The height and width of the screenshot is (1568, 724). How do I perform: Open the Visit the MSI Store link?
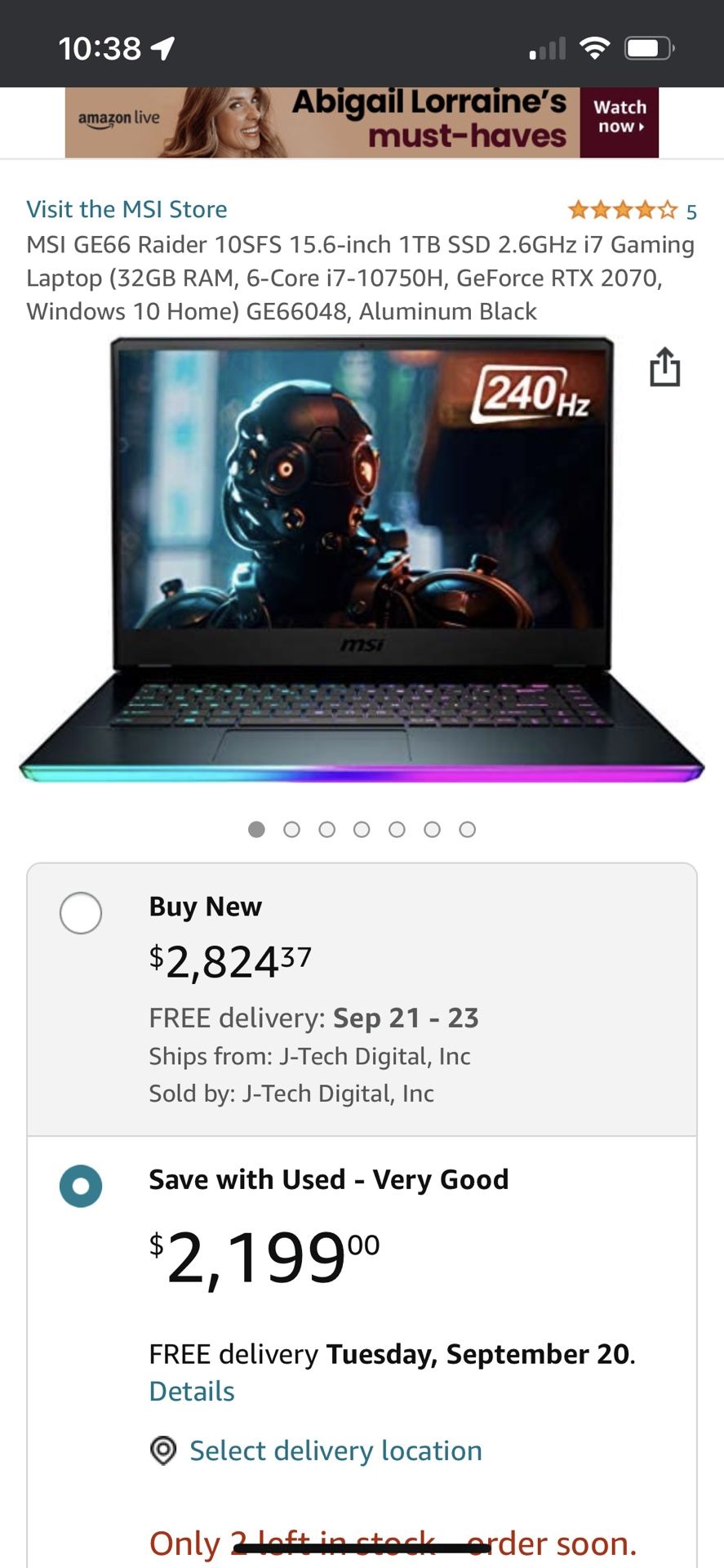[127, 209]
